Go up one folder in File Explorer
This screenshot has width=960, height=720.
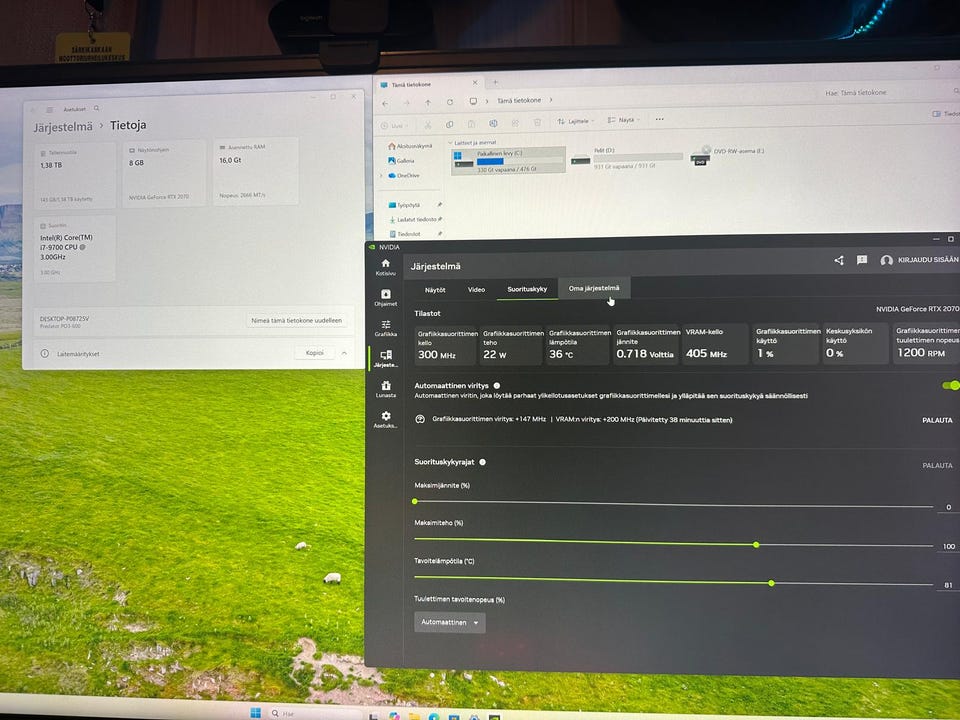point(428,102)
